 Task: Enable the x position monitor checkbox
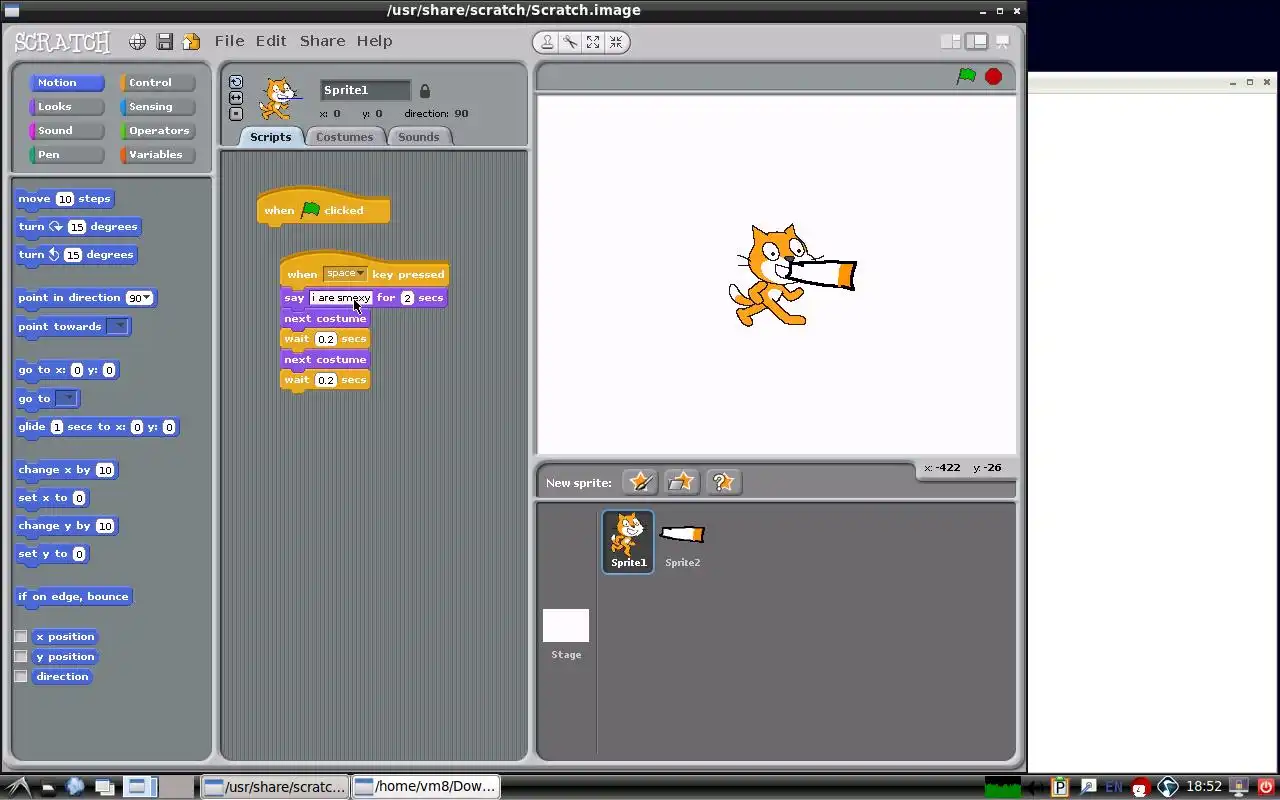21,637
